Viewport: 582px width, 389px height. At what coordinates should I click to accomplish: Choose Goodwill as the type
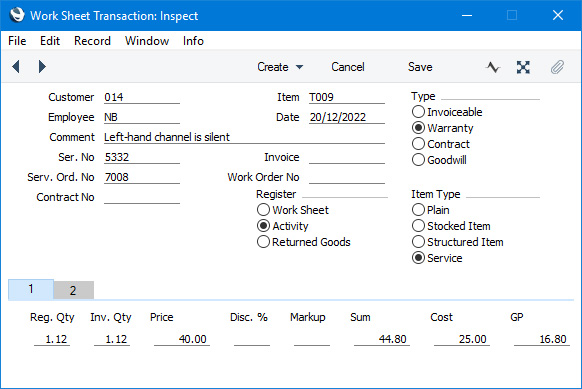[439, 160]
